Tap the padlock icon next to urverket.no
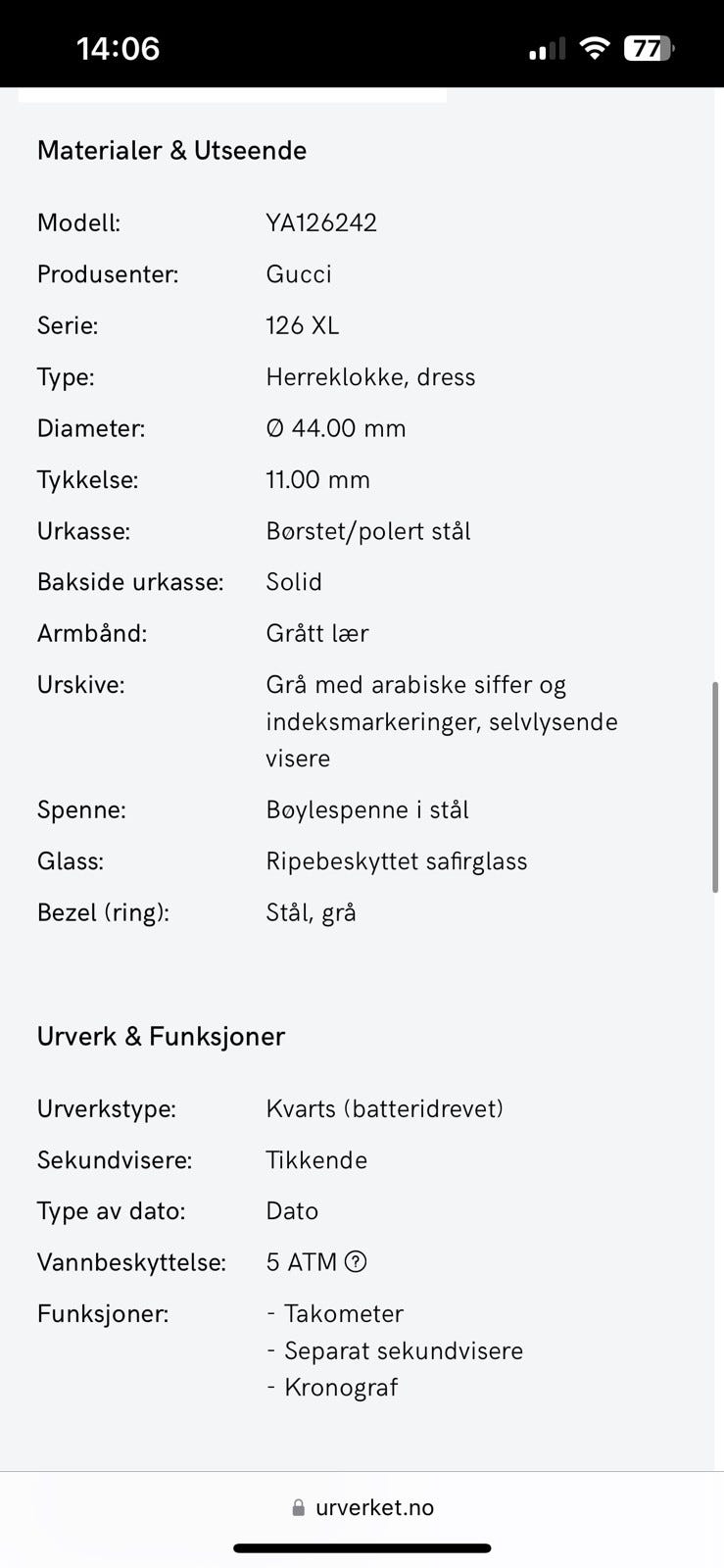 pos(297,1507)
